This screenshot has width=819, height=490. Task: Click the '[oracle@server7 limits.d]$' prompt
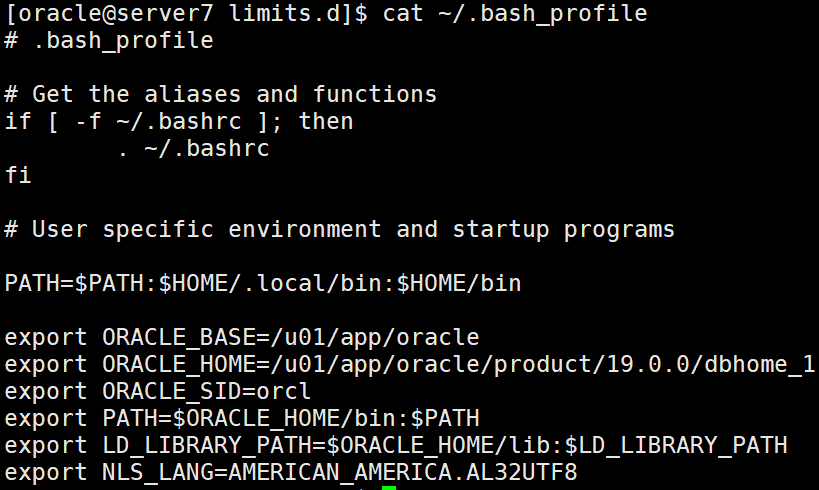[186, 14]
